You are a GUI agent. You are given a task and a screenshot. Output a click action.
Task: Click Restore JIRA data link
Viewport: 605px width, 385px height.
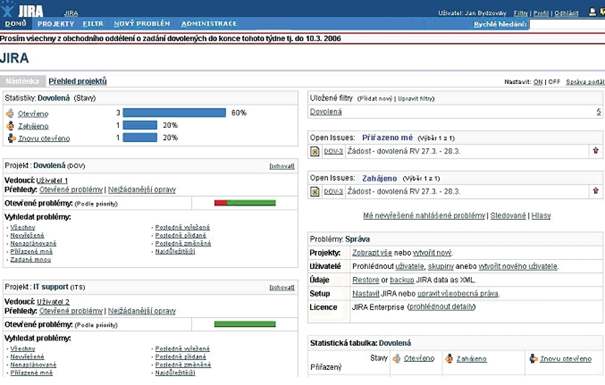366,280
